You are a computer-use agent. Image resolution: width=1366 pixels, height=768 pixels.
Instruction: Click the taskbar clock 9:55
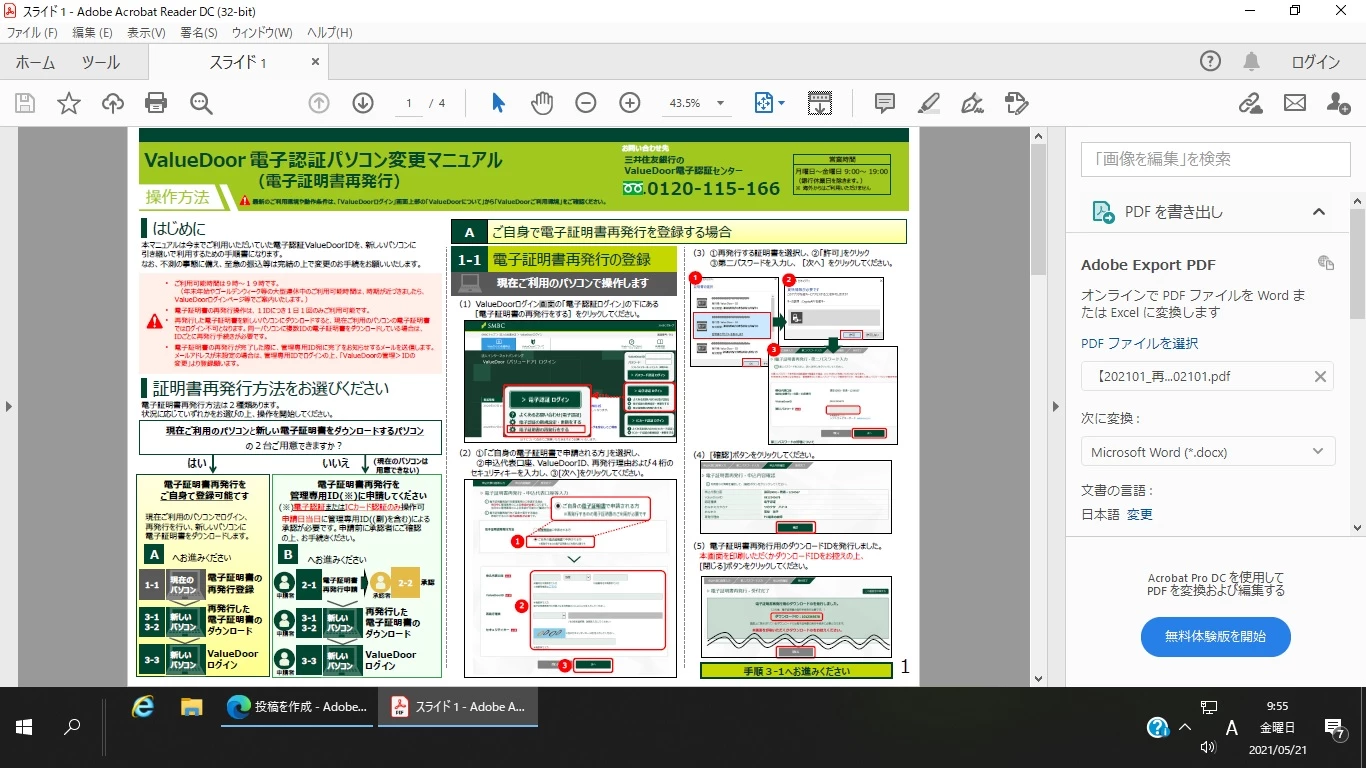tap(1277, 706)
